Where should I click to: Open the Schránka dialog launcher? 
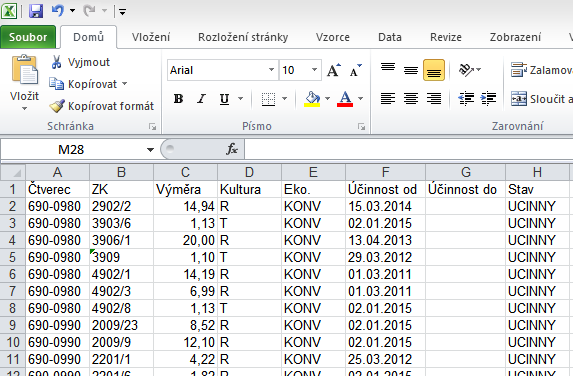pos(152,126)
